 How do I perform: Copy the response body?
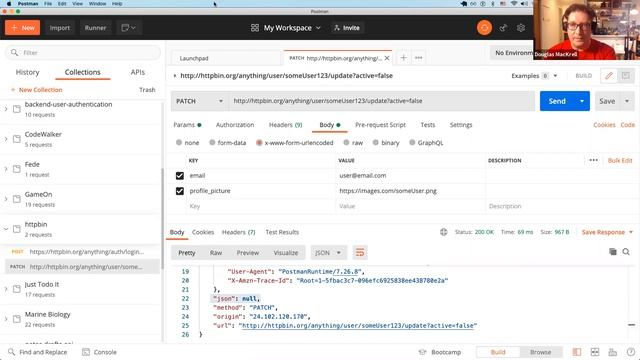click(613, 251)
